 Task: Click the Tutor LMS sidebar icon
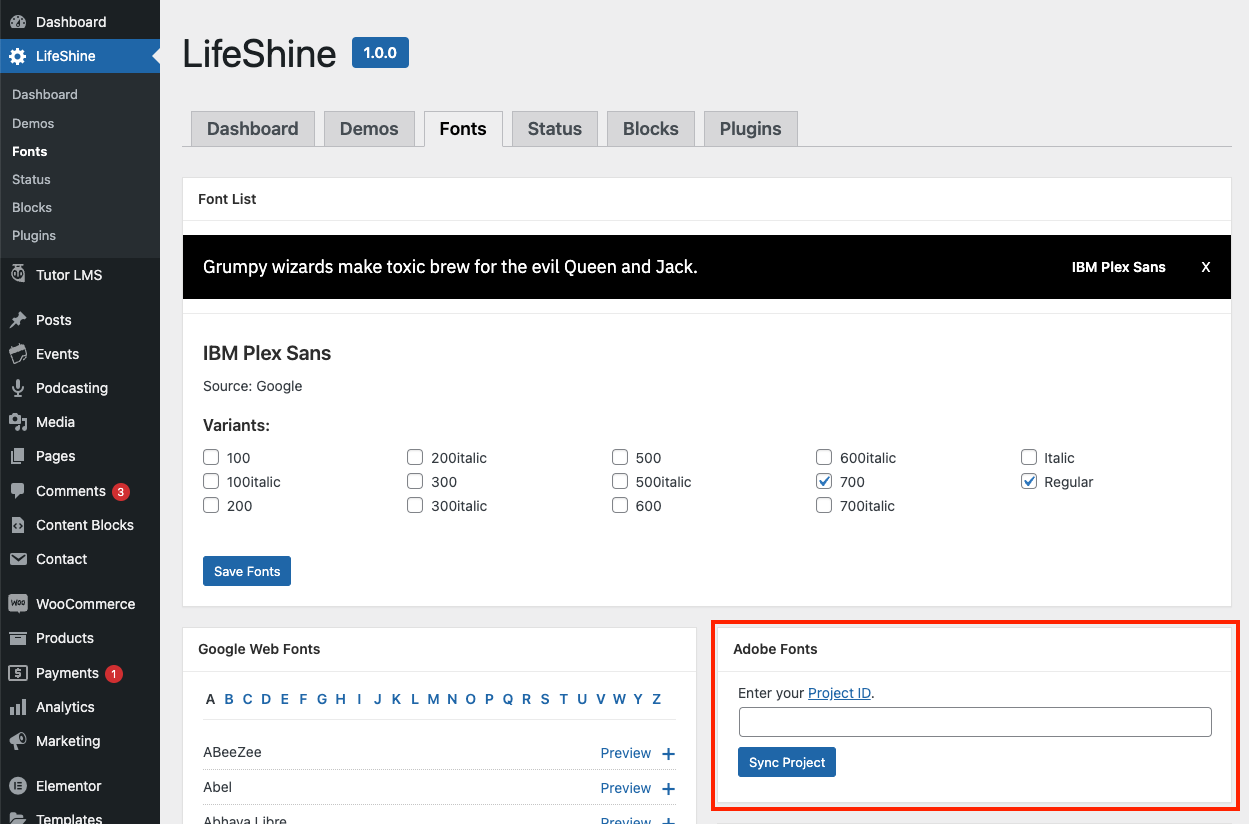tap(18, 274)
